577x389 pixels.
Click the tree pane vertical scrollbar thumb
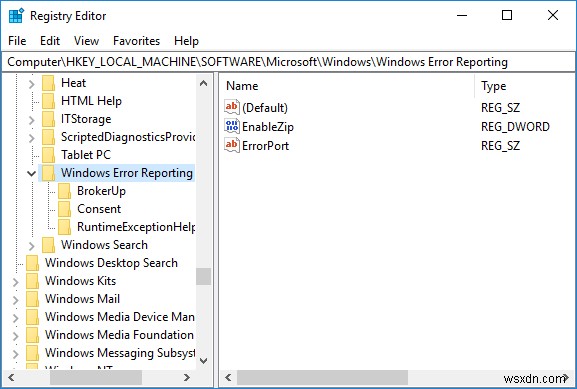[x=203, y=276]
